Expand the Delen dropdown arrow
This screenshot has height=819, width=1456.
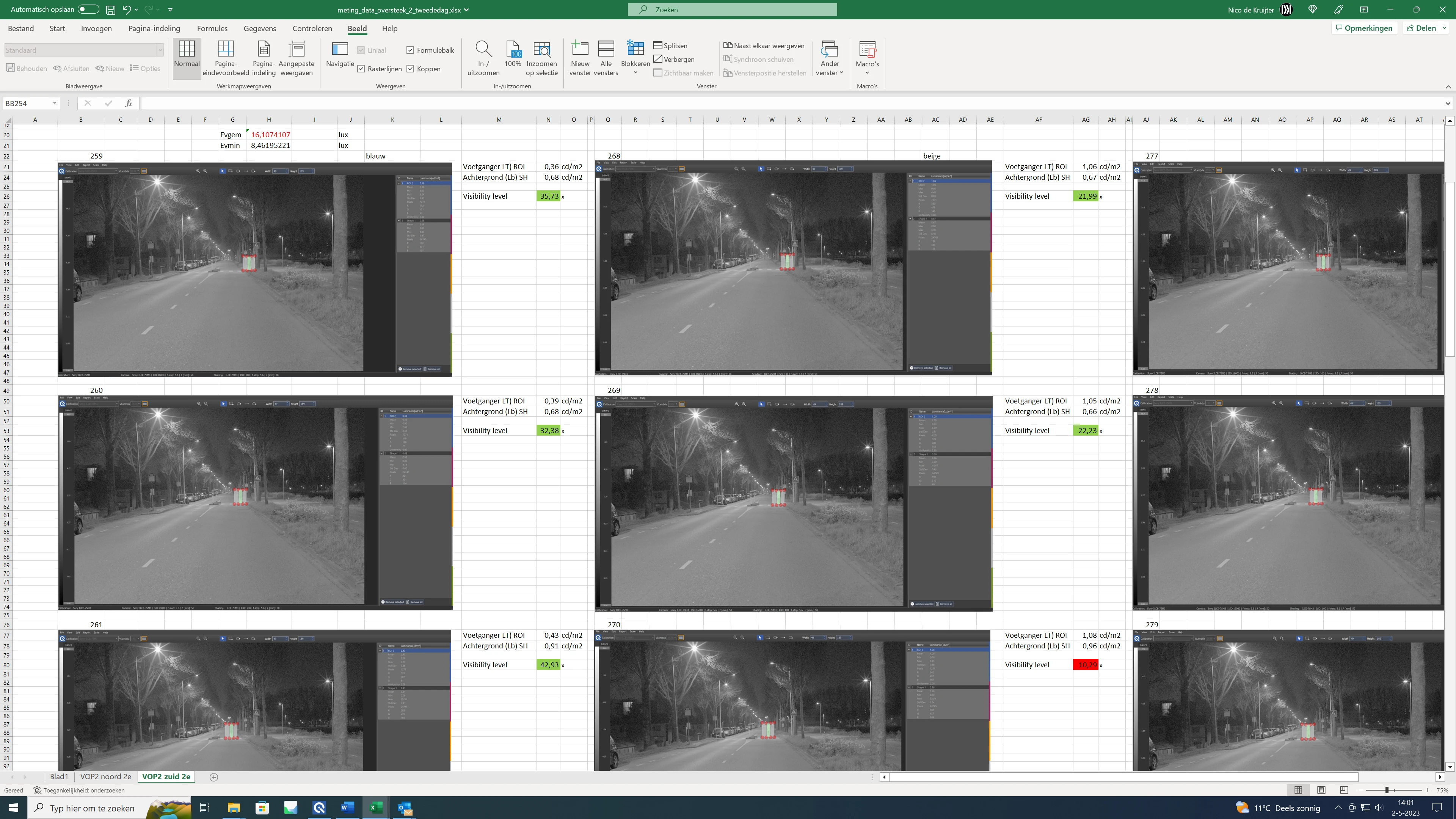pos(1444,28)
